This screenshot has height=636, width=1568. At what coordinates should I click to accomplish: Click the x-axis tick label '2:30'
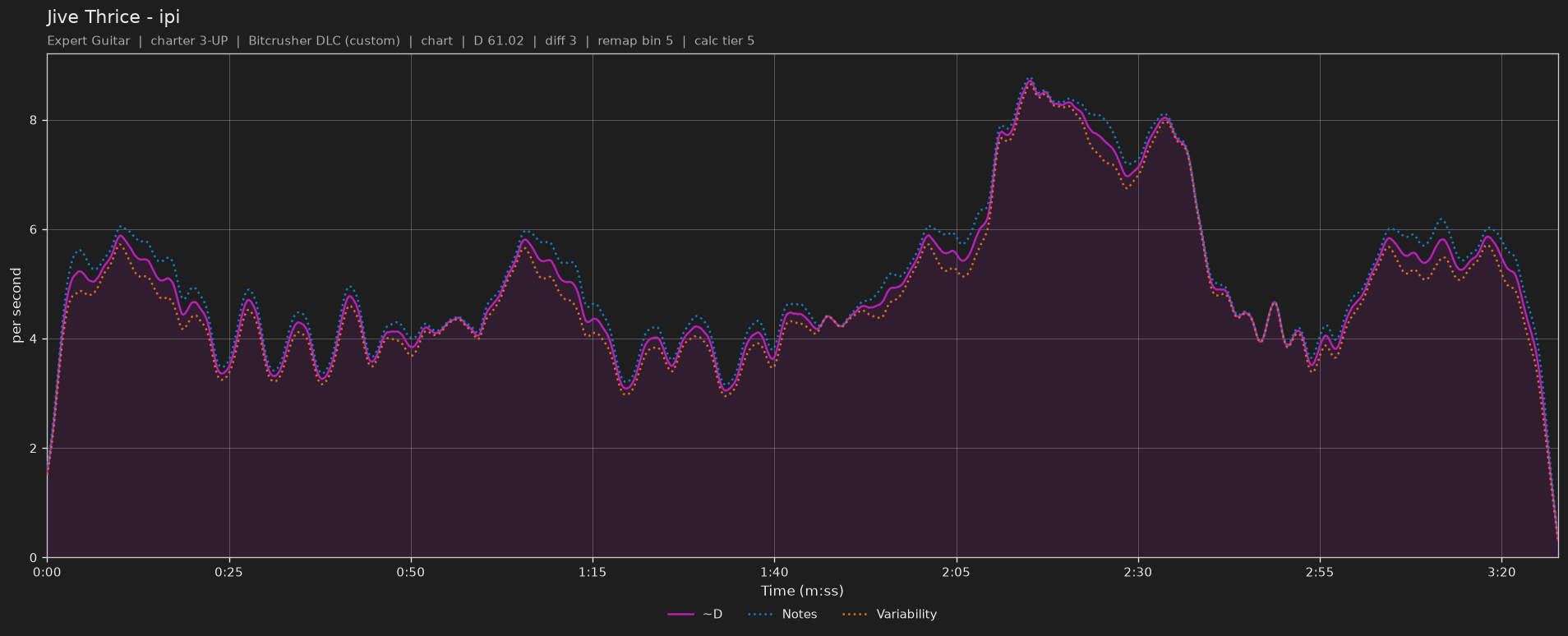(x=1138, y=572)
